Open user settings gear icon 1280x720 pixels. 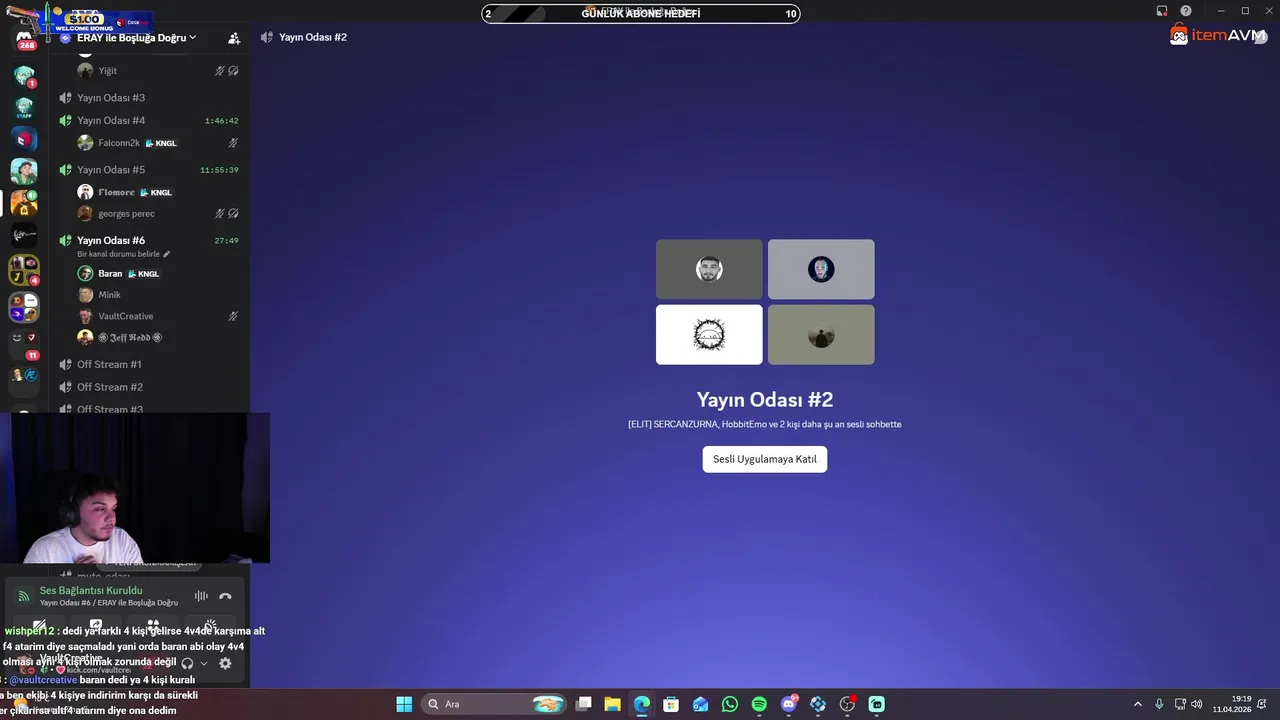pyautogui.click(x=225, y=663)
